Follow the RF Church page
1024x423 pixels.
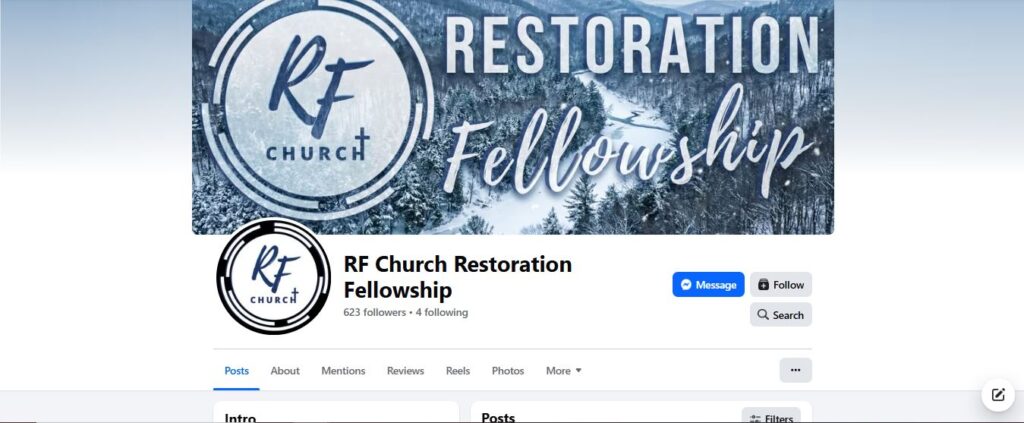pos(781,285)
